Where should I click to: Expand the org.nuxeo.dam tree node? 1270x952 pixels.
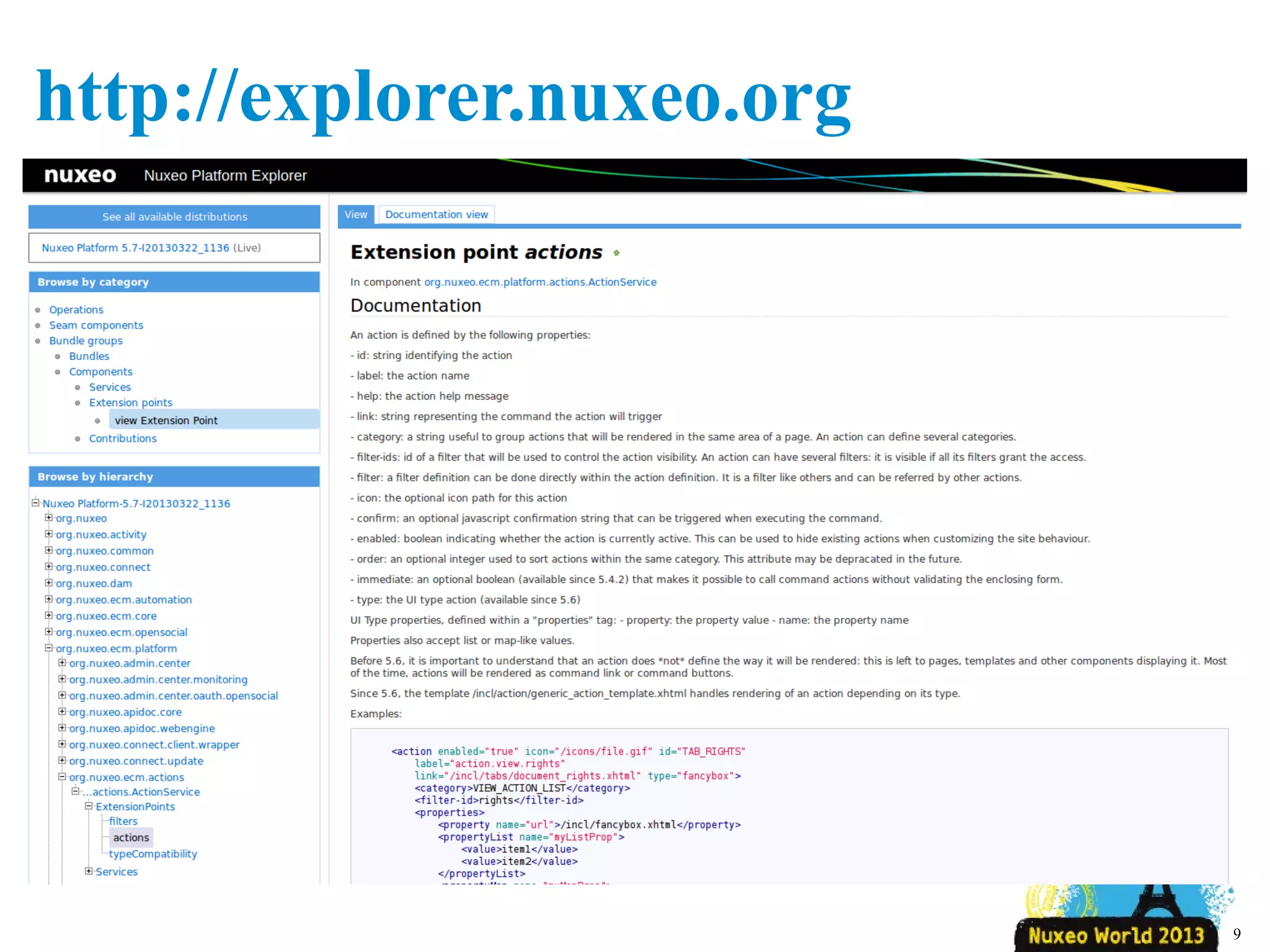coord(49,582)
